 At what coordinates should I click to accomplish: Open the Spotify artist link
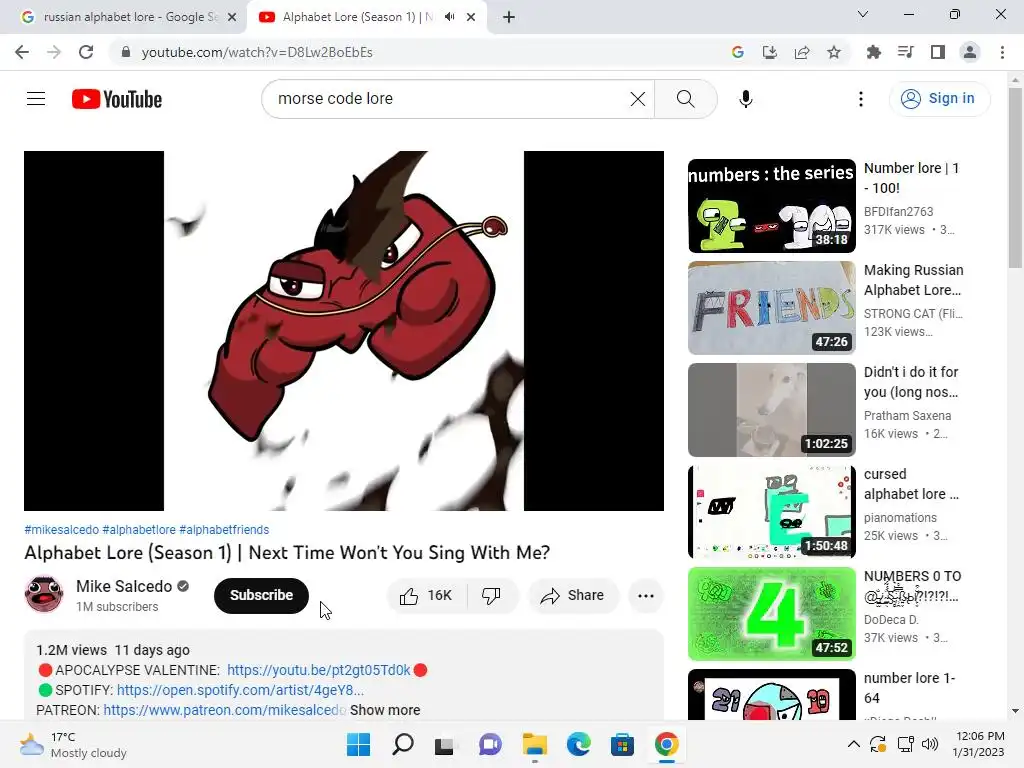click(240, 690)
